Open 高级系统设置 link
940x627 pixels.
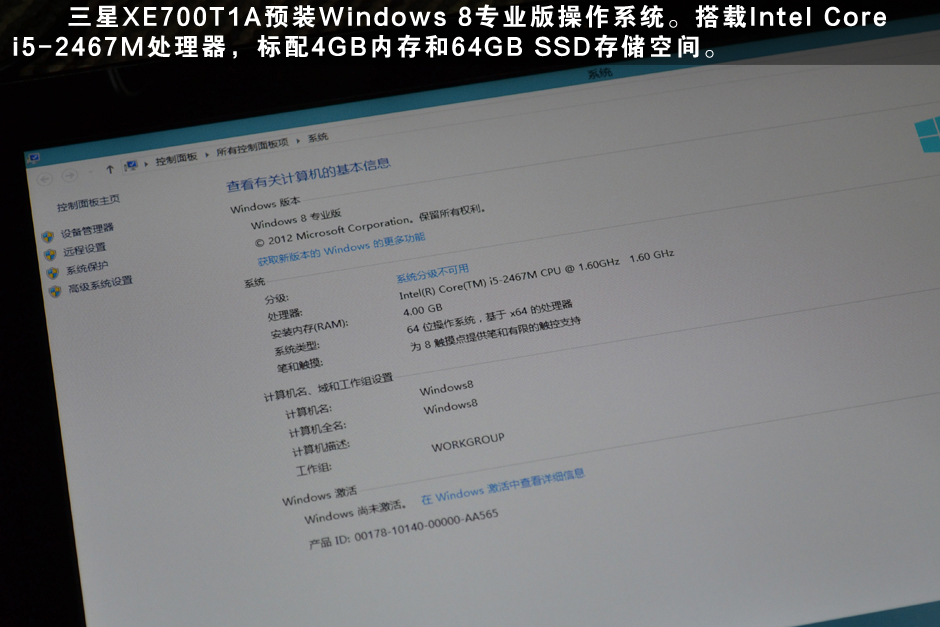[100, 284]
